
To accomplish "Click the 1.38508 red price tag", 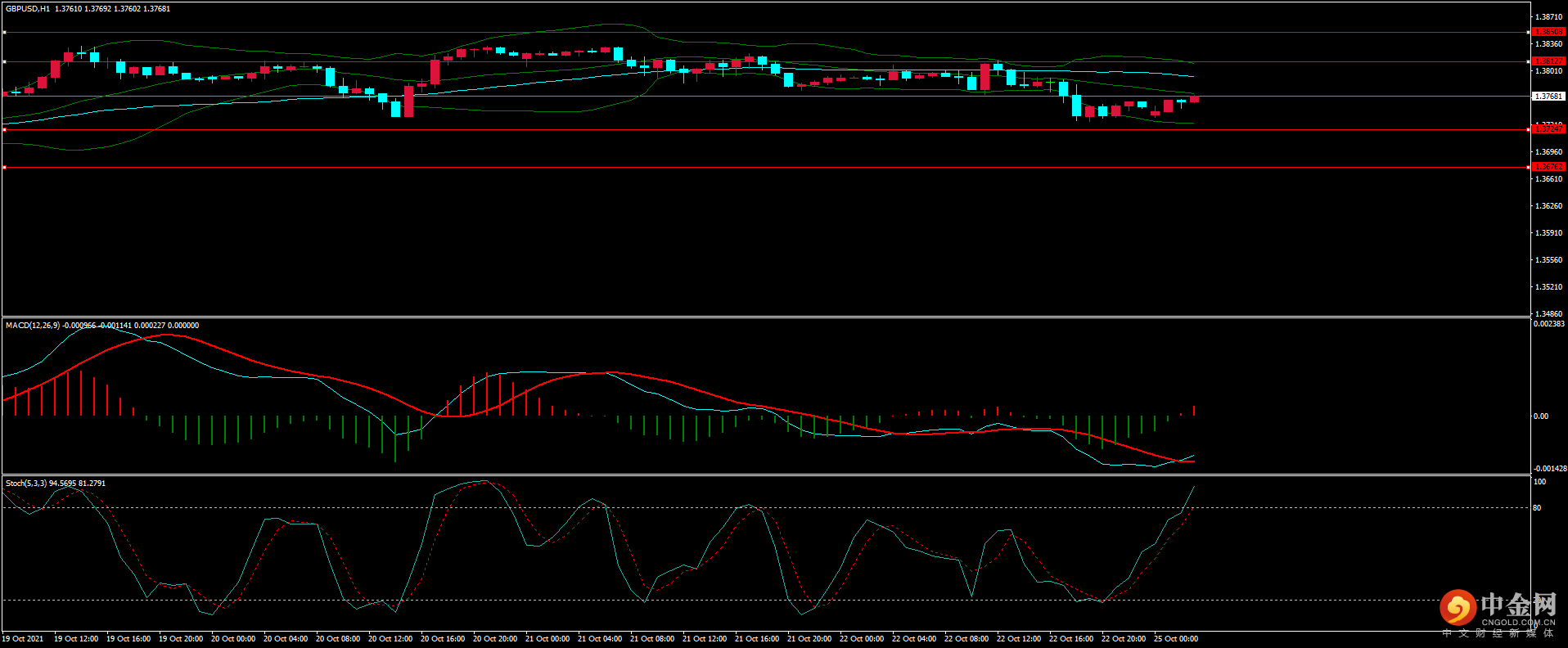I will [x=1548, y=32].
